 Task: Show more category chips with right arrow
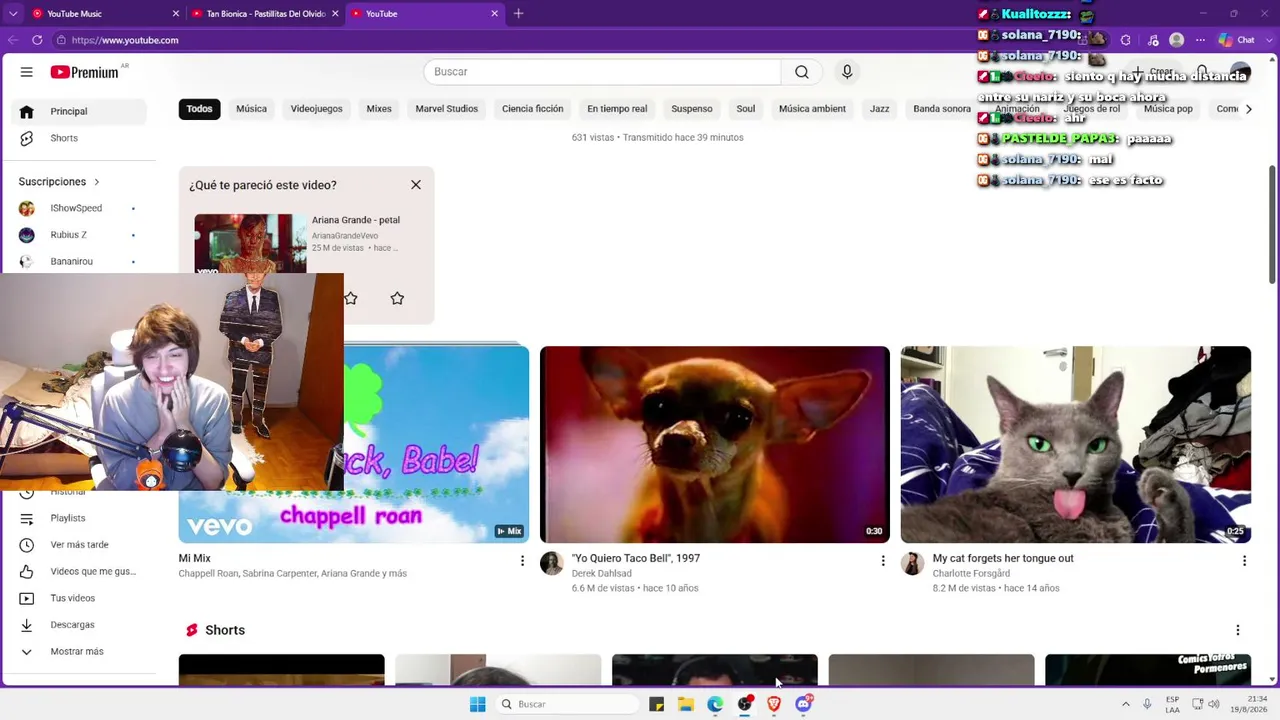click(x=1248, y=109)
